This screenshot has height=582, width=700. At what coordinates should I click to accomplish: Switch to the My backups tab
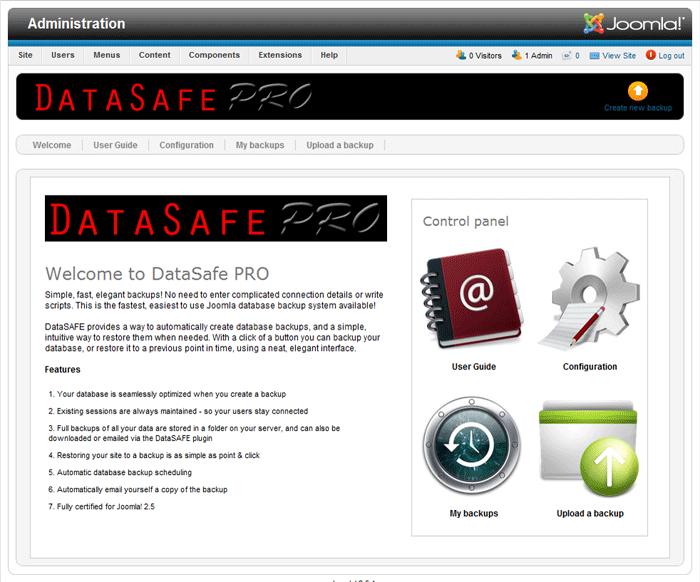click(x=260, y=145)
